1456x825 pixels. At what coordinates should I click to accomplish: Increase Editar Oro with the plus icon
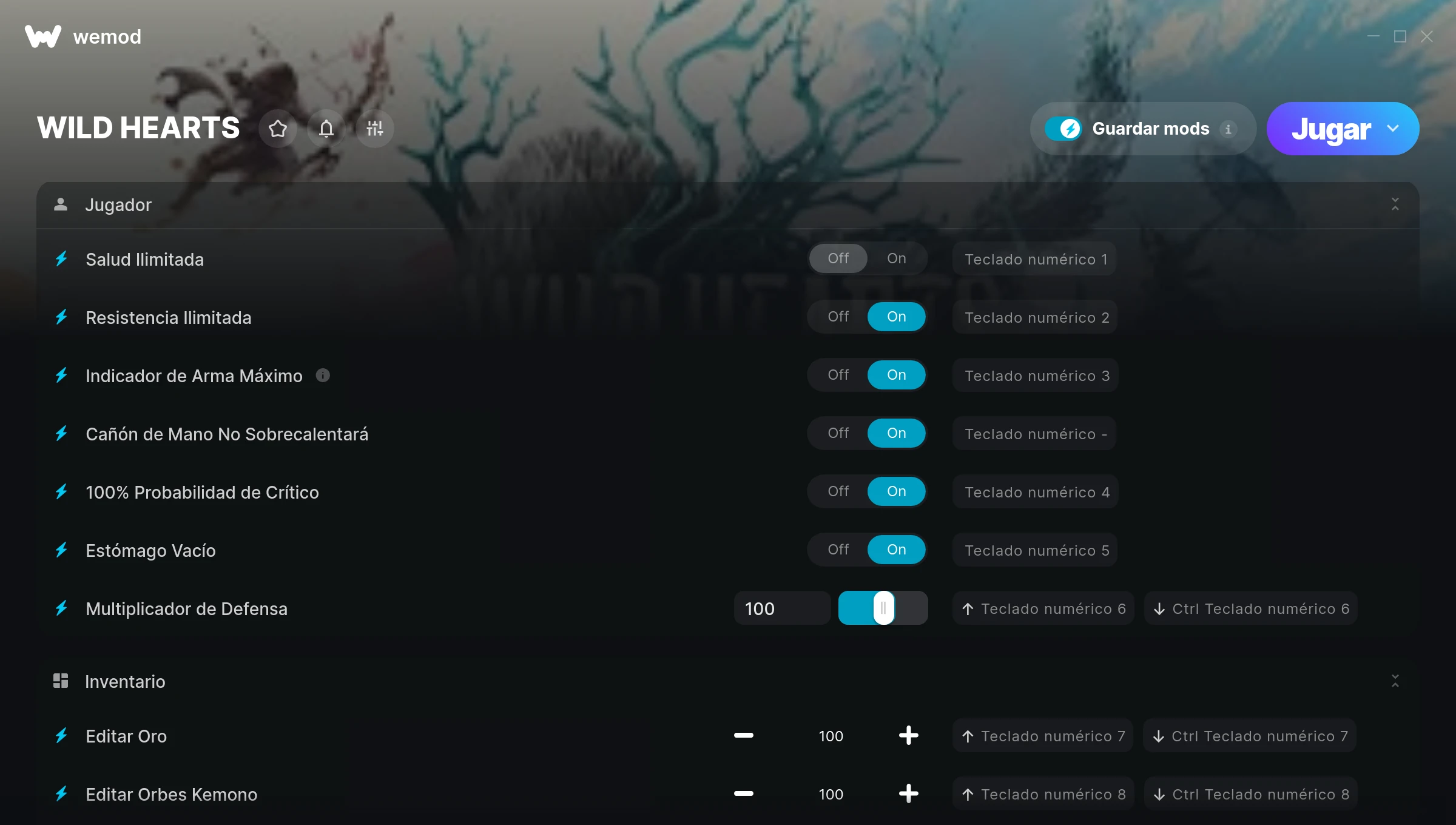(x=908, y=736)
